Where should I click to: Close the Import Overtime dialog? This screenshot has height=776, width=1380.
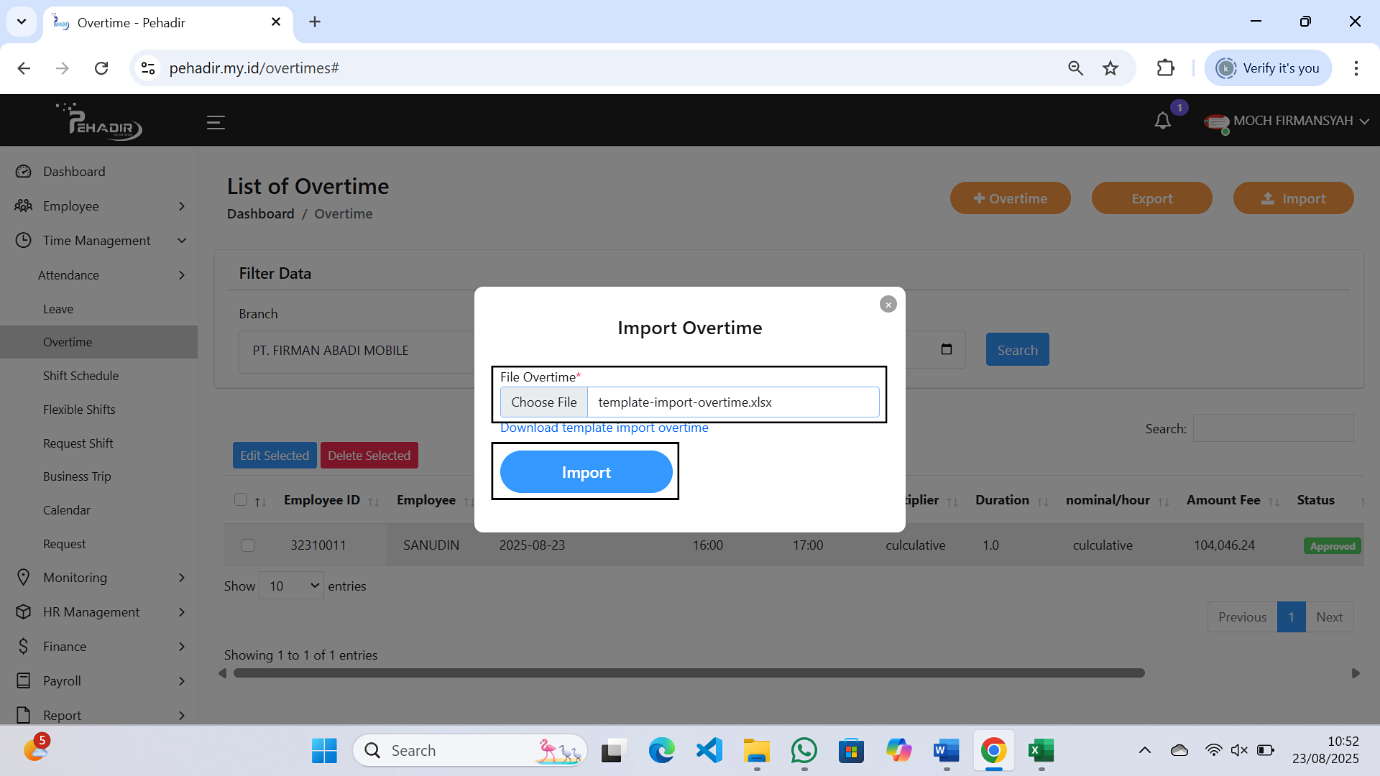(888, 304)
